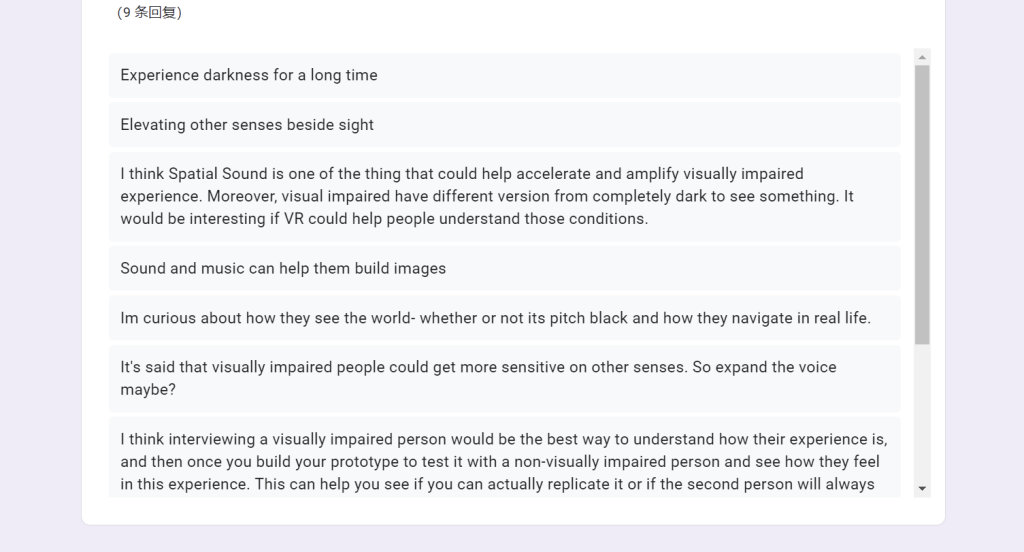The height and width of the screenshot is (552, 1024).
Task: Click the scrollbar down arrow
Action: pyautogui.click(x=922, y=489)
